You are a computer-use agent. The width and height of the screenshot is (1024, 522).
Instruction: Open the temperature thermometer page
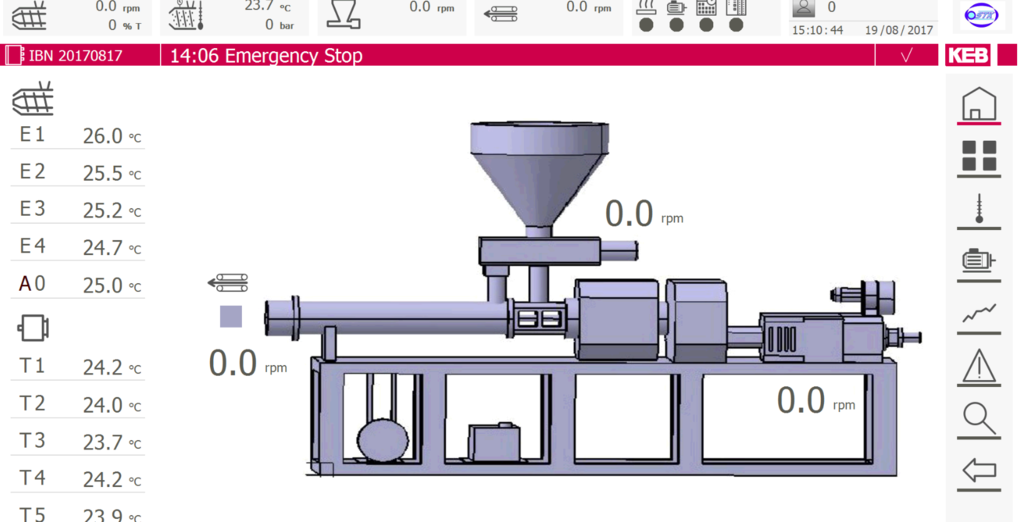(x=978, y=209)
